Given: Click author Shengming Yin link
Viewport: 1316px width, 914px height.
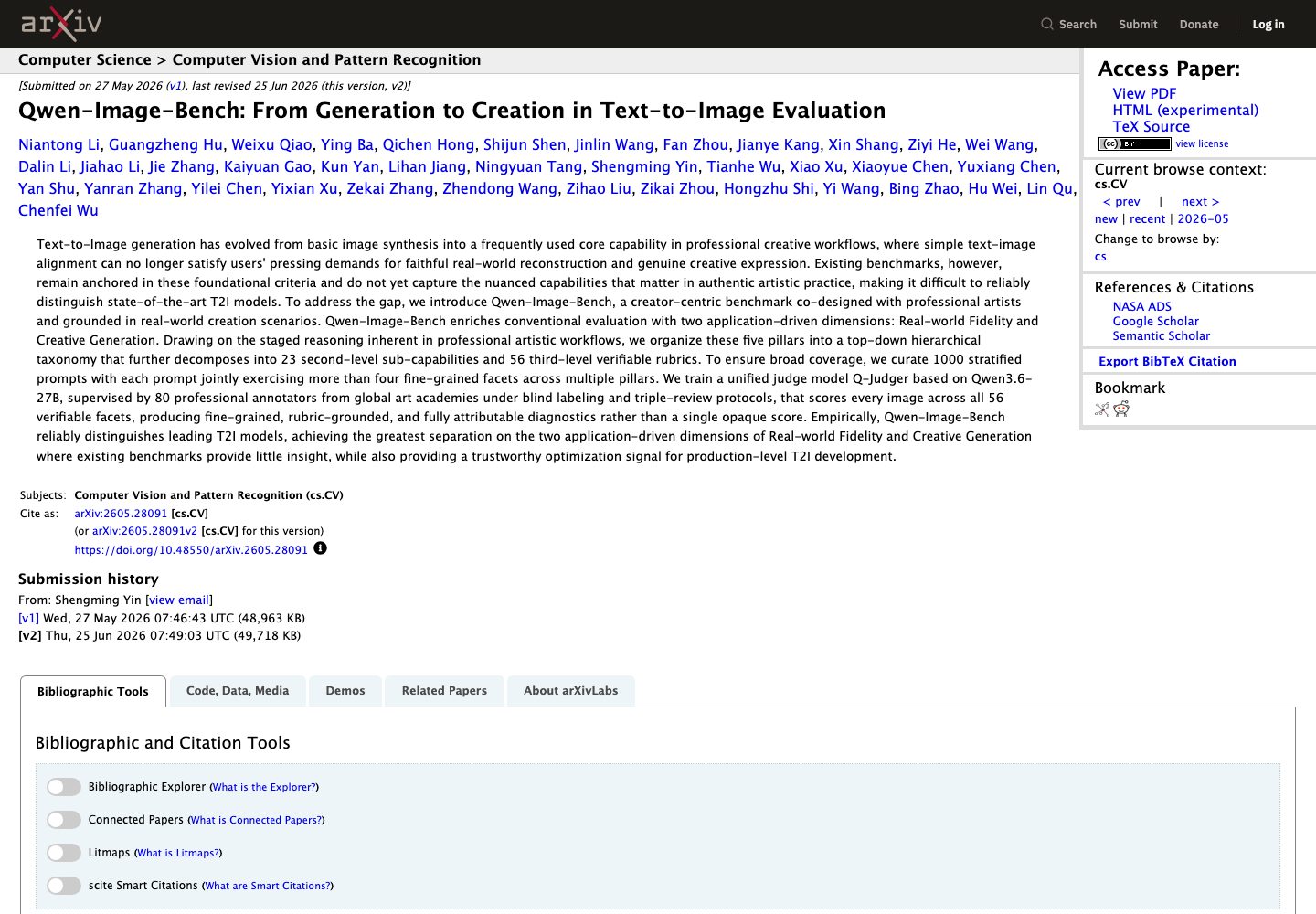Looking at the screenshot, I should [x=644, y=166].
